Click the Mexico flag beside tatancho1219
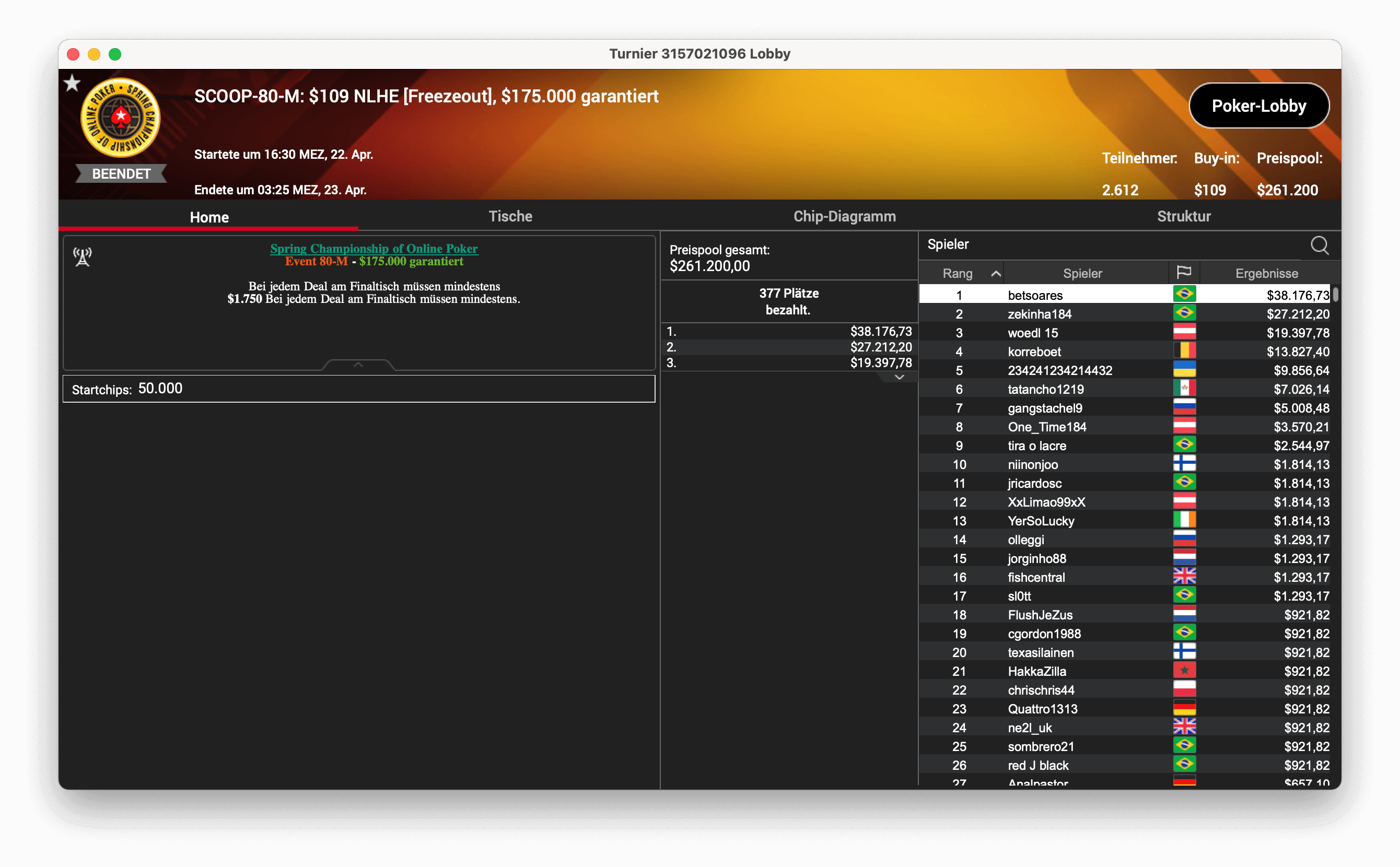The height and width of the screenshot is (867, 1400). (1184, 389)
